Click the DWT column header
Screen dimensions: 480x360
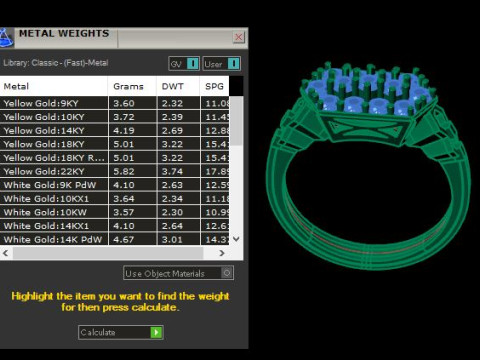pos(178,86)
